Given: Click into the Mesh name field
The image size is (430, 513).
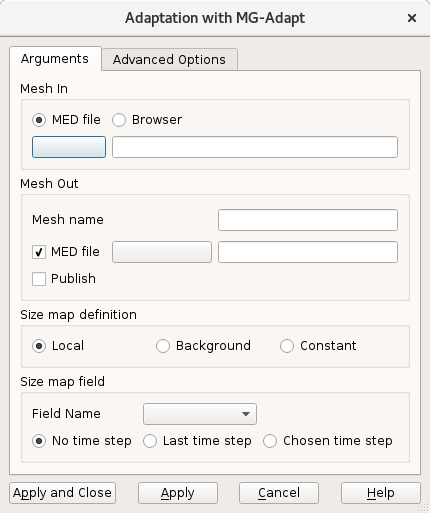Looking at the screenshot, I should click(308, 220).
